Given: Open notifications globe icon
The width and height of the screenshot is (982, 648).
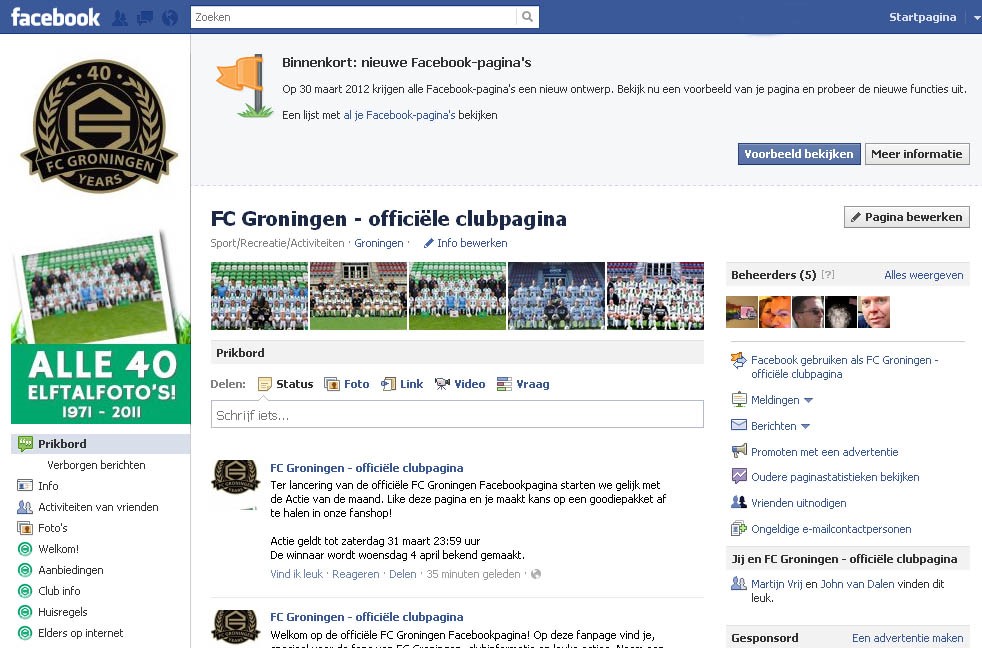Looking at the screenshot, I should 170,18.
